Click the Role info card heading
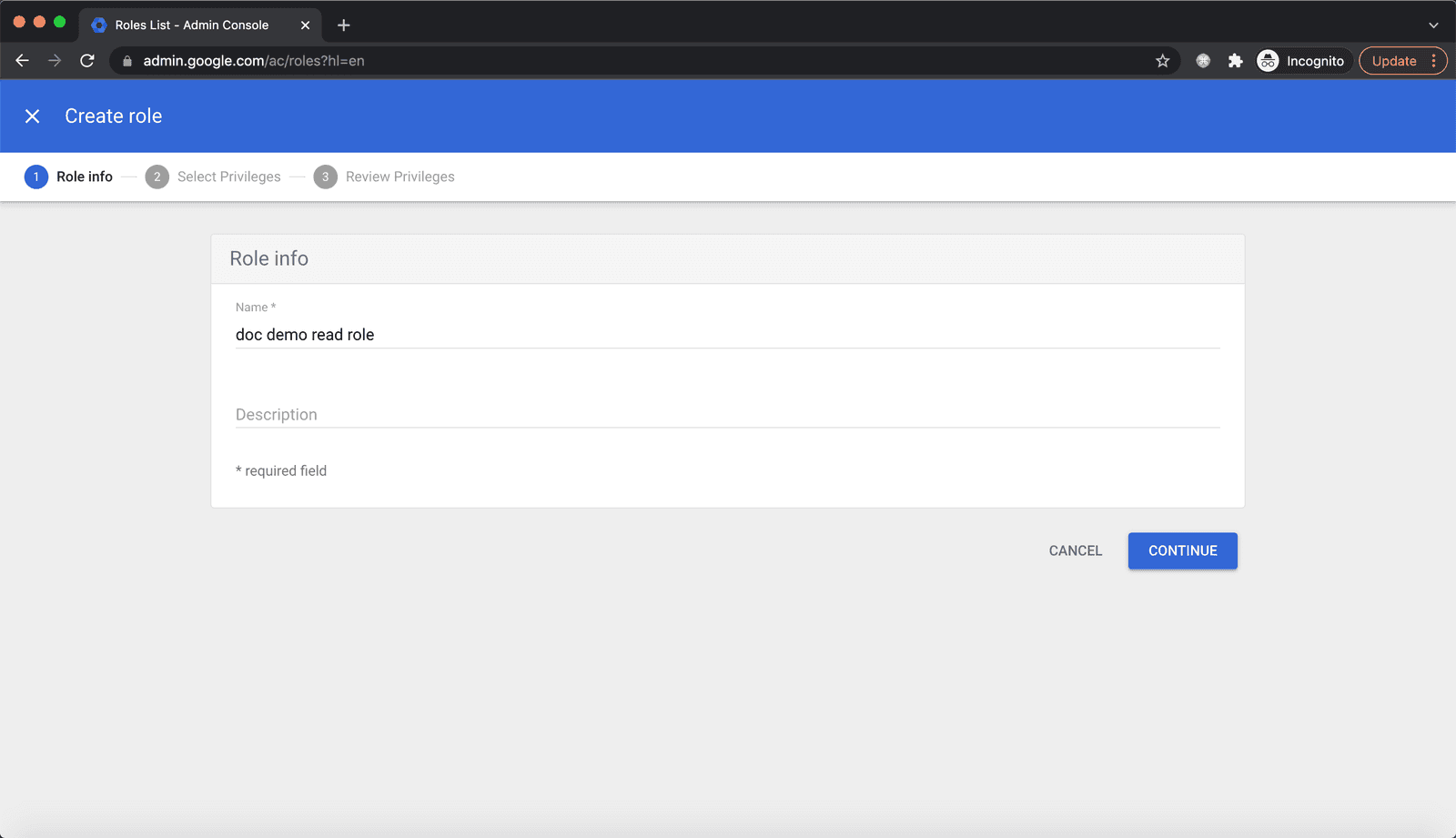 (268, 258)
